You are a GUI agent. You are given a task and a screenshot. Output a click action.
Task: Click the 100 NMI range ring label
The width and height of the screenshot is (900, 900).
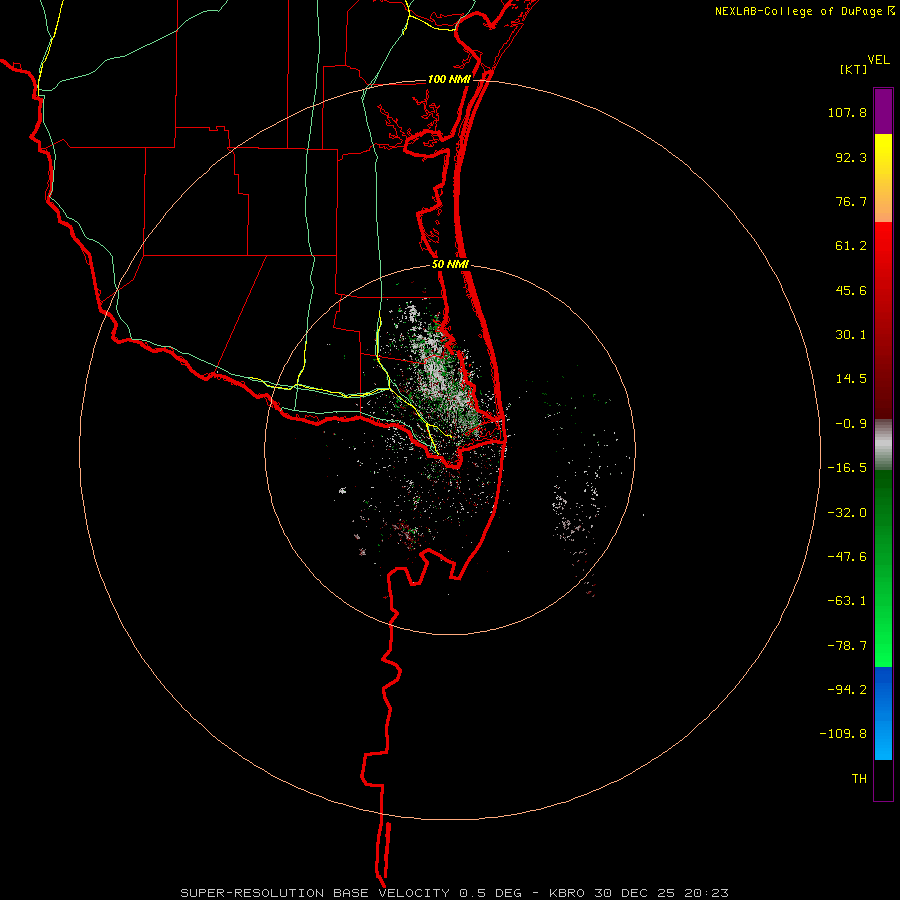tap(449, 79)
